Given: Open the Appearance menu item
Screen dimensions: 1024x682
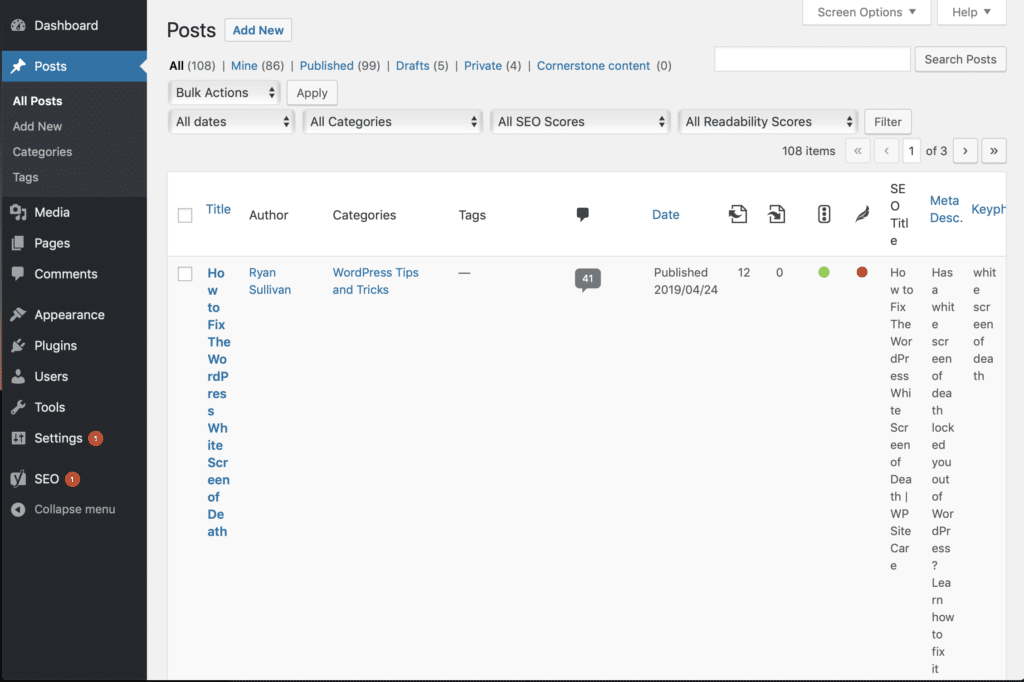Looking at the screenshot, I should [x=69, y=315].
